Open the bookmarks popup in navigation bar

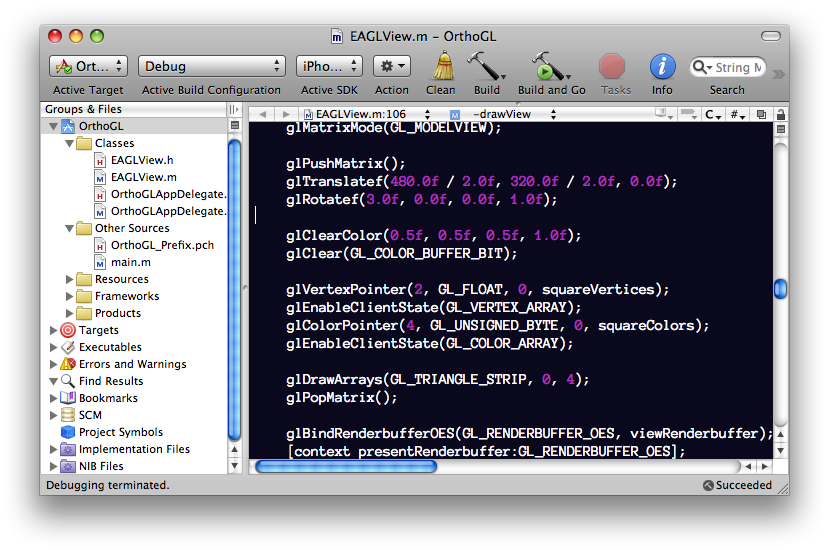click(663, 114)
